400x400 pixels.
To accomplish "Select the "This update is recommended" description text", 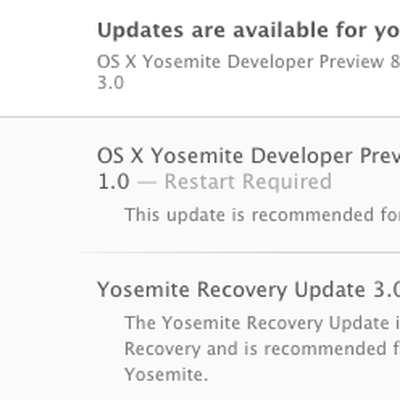I will [262, 215].
